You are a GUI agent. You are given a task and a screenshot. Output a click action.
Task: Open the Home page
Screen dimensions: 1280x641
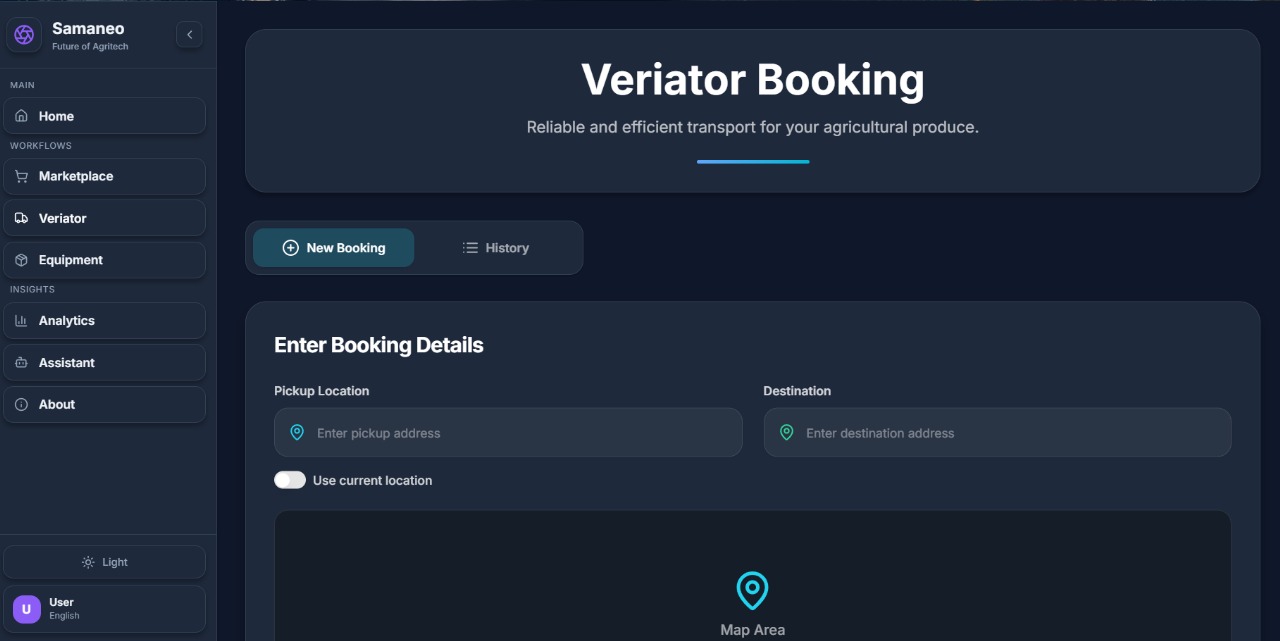104,116
